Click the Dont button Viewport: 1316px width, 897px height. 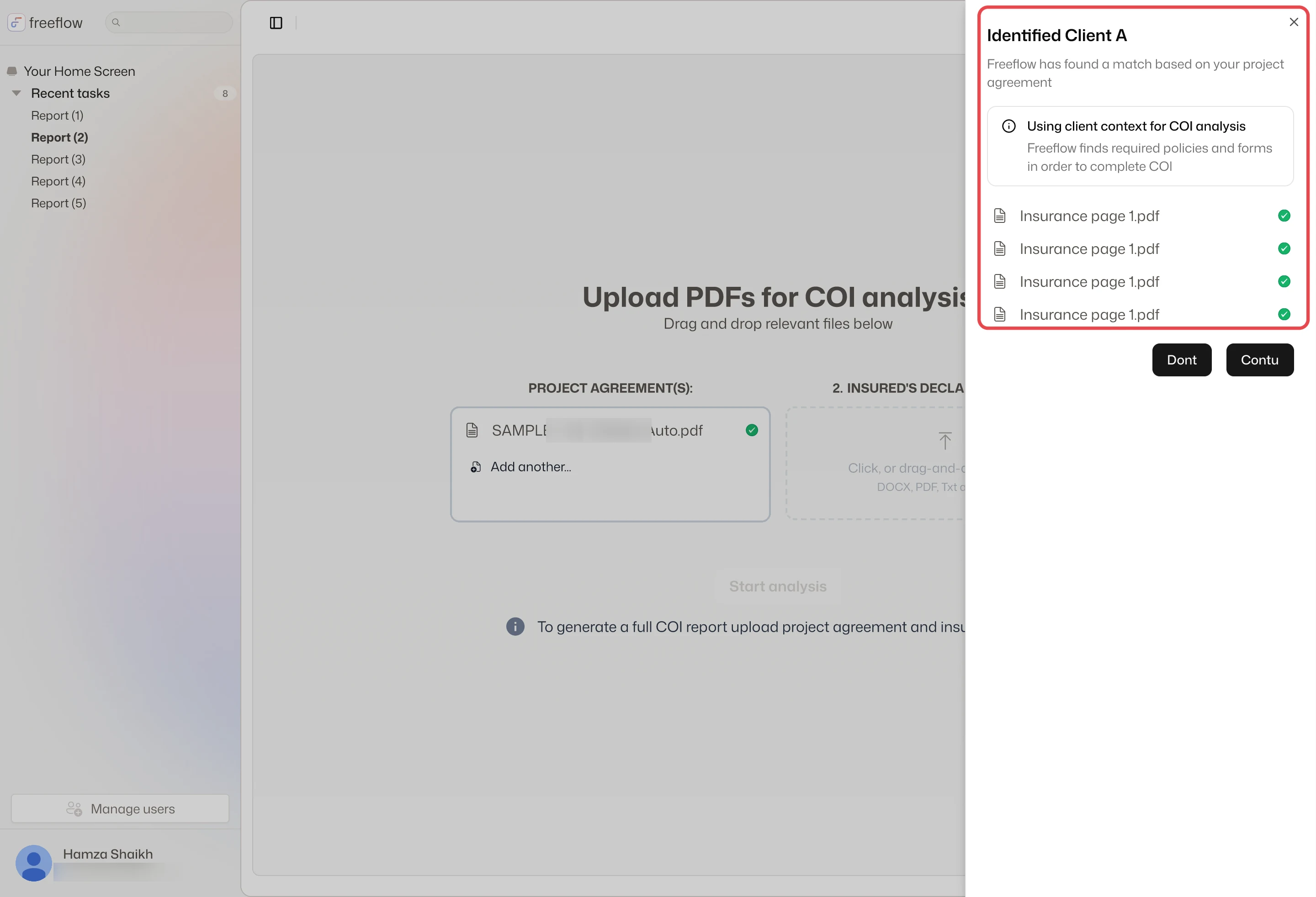pos(1181,360)
